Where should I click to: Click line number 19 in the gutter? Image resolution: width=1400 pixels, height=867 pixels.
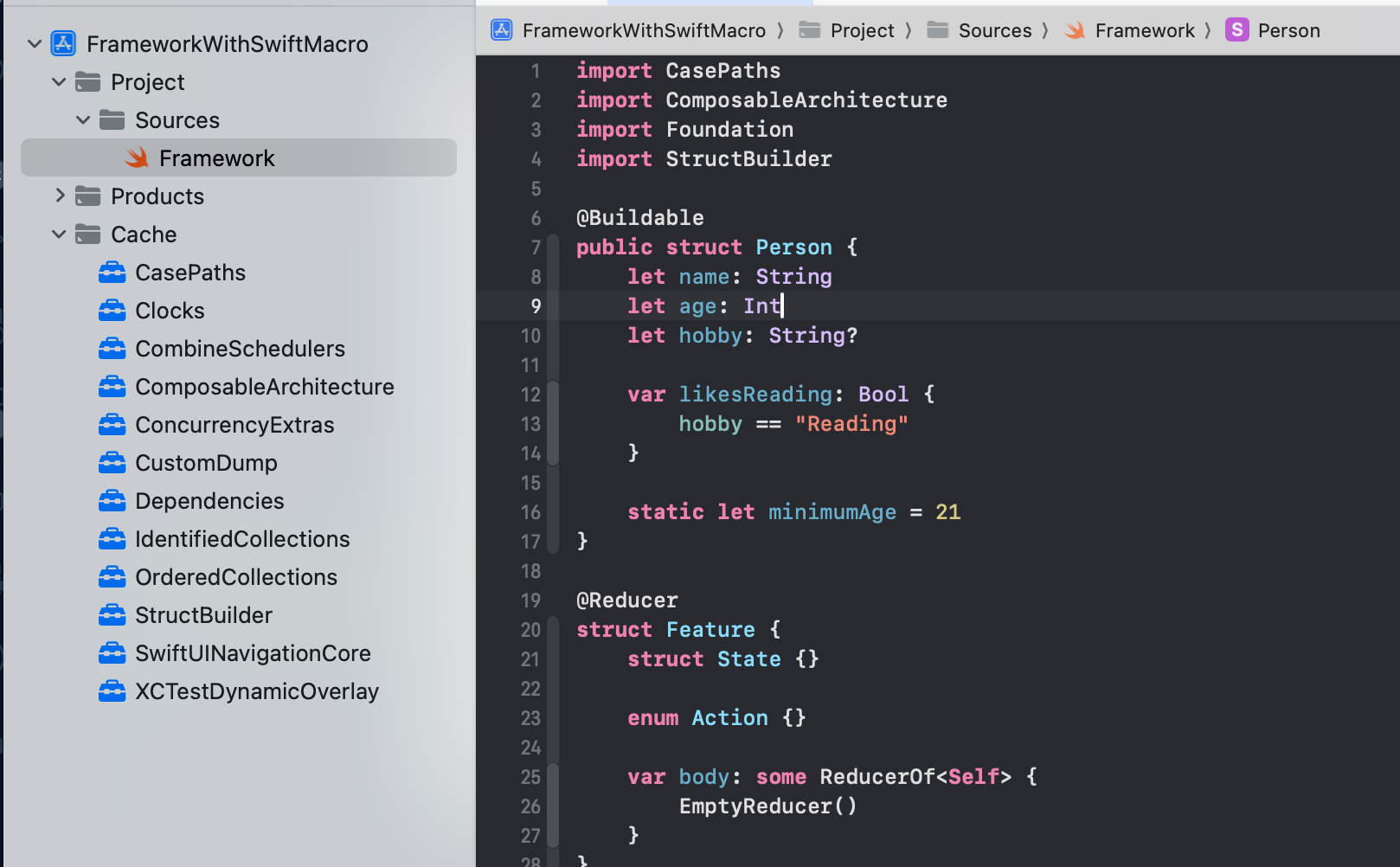(x=530, y=600)
